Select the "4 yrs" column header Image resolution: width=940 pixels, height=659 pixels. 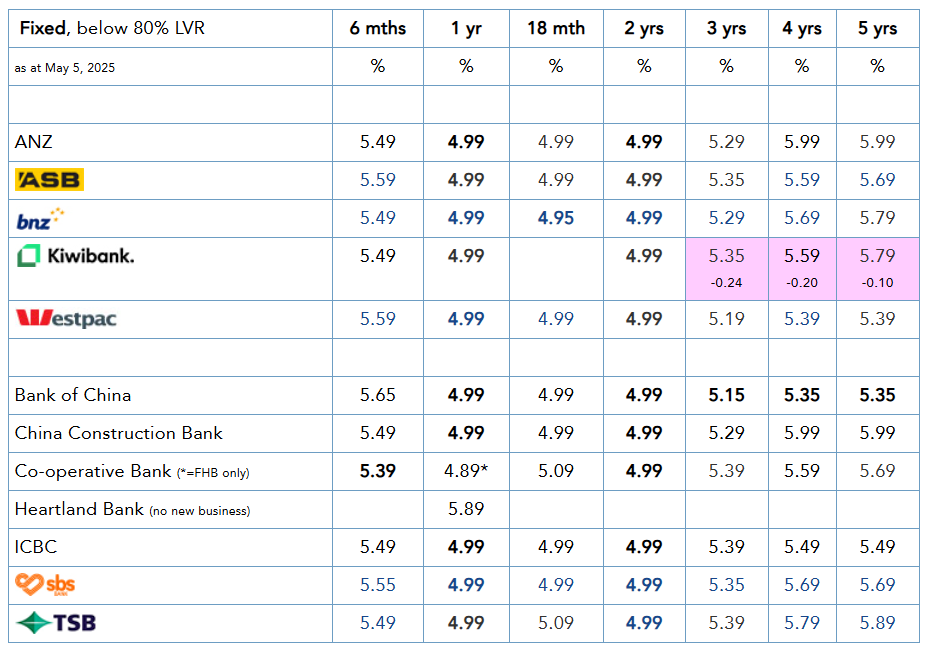[802, 28]
